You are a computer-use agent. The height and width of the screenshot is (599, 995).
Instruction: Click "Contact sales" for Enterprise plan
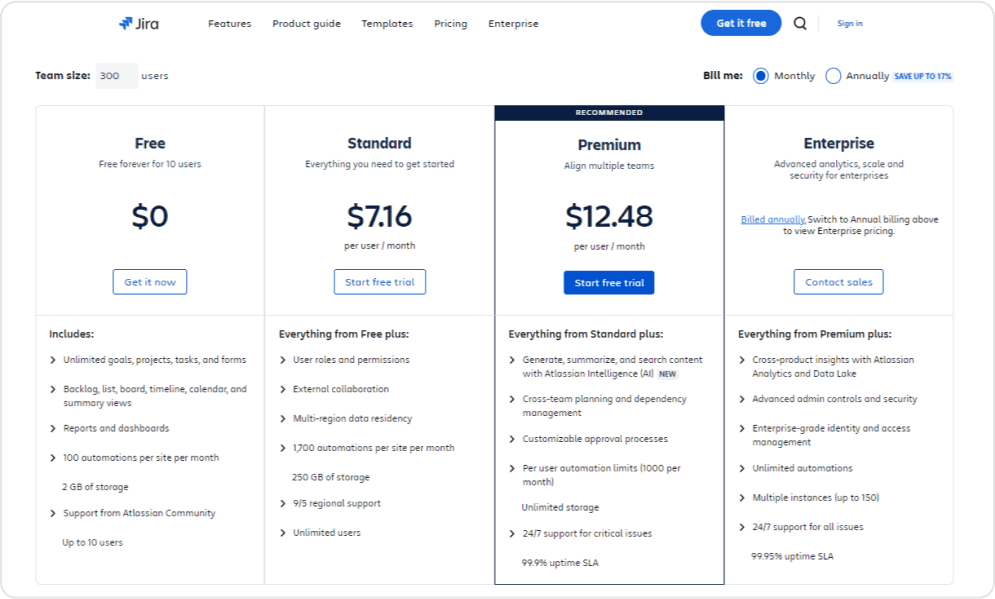click(x=838, y=281)
